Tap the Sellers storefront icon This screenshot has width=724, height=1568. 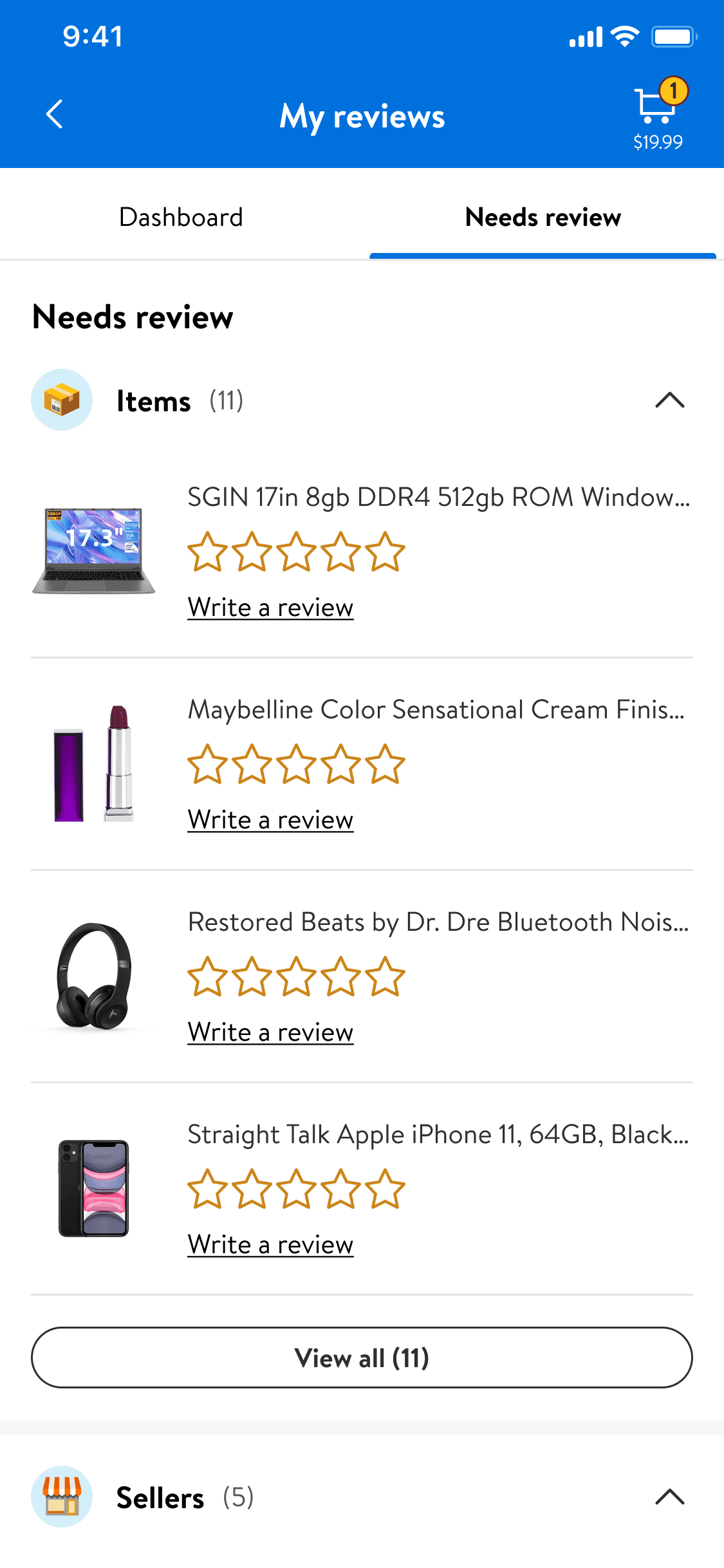tap(62, 1497)
